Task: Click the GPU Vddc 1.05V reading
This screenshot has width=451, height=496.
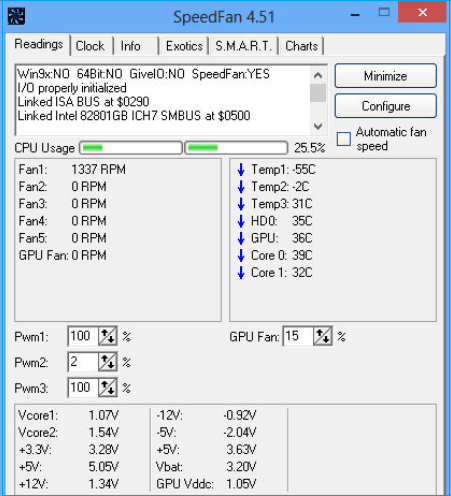Action: 206,484
